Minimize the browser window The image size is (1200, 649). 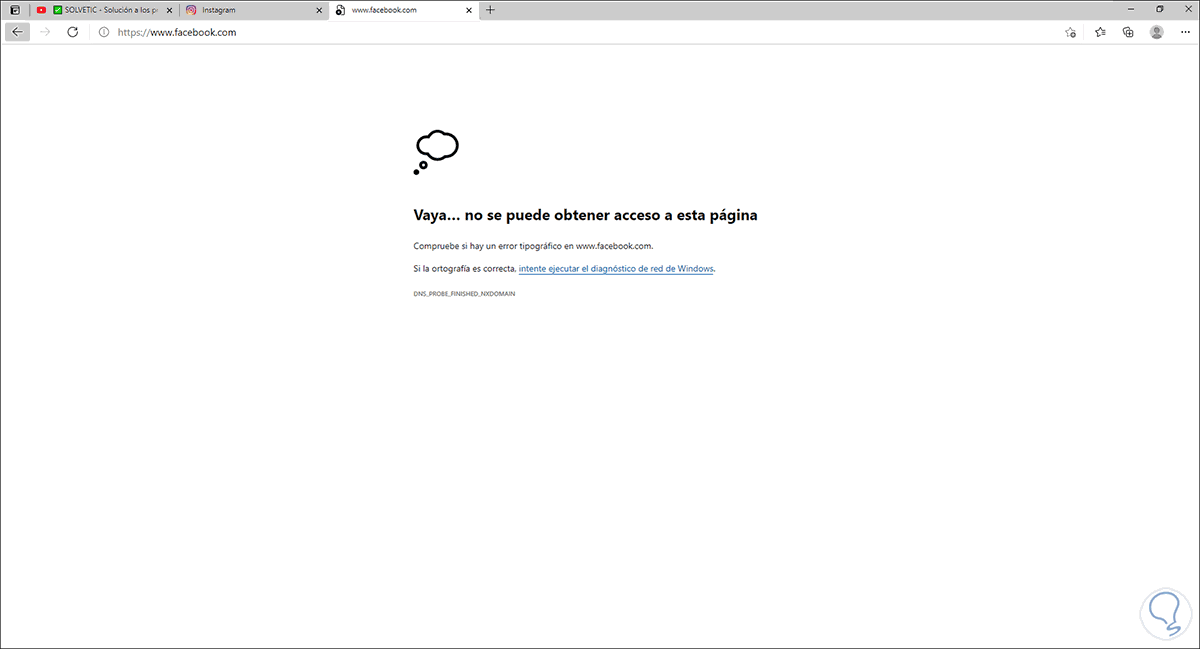coord(1131,9)
